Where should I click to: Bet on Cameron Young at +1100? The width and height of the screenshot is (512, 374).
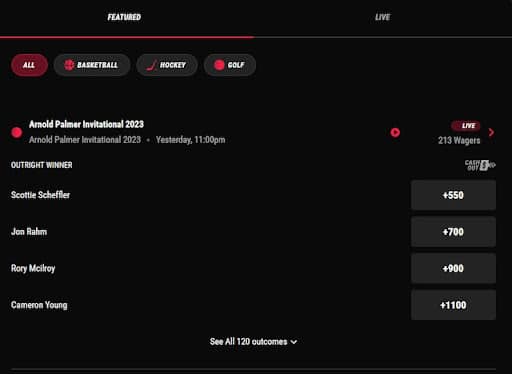click(x=453, y=305)
